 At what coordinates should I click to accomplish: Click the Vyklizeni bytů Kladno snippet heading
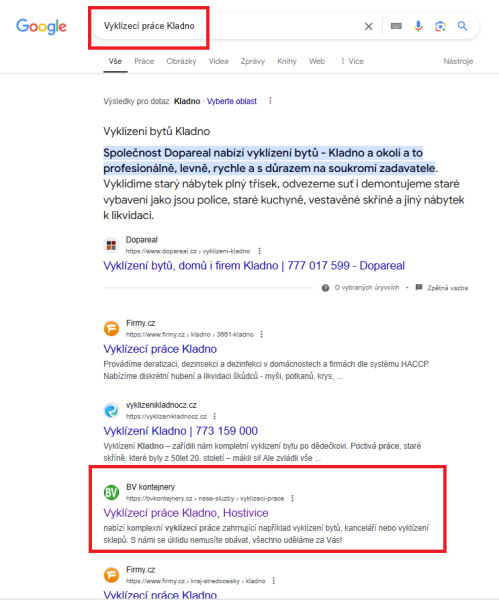[157, 131]
